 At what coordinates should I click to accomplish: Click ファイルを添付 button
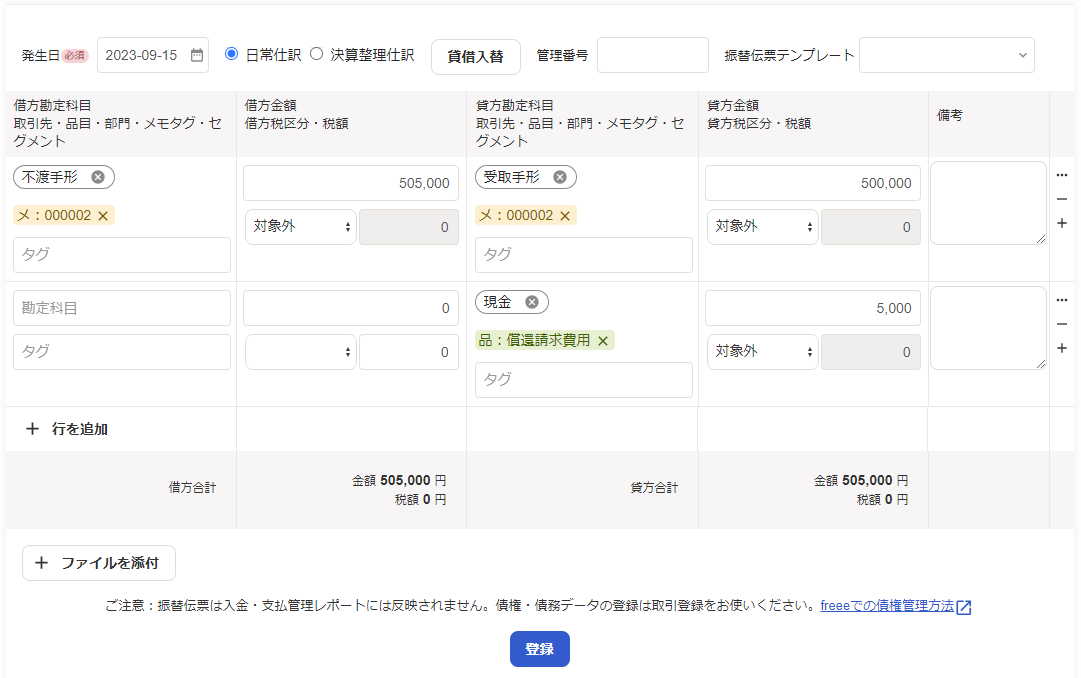[x=99, y=563]
